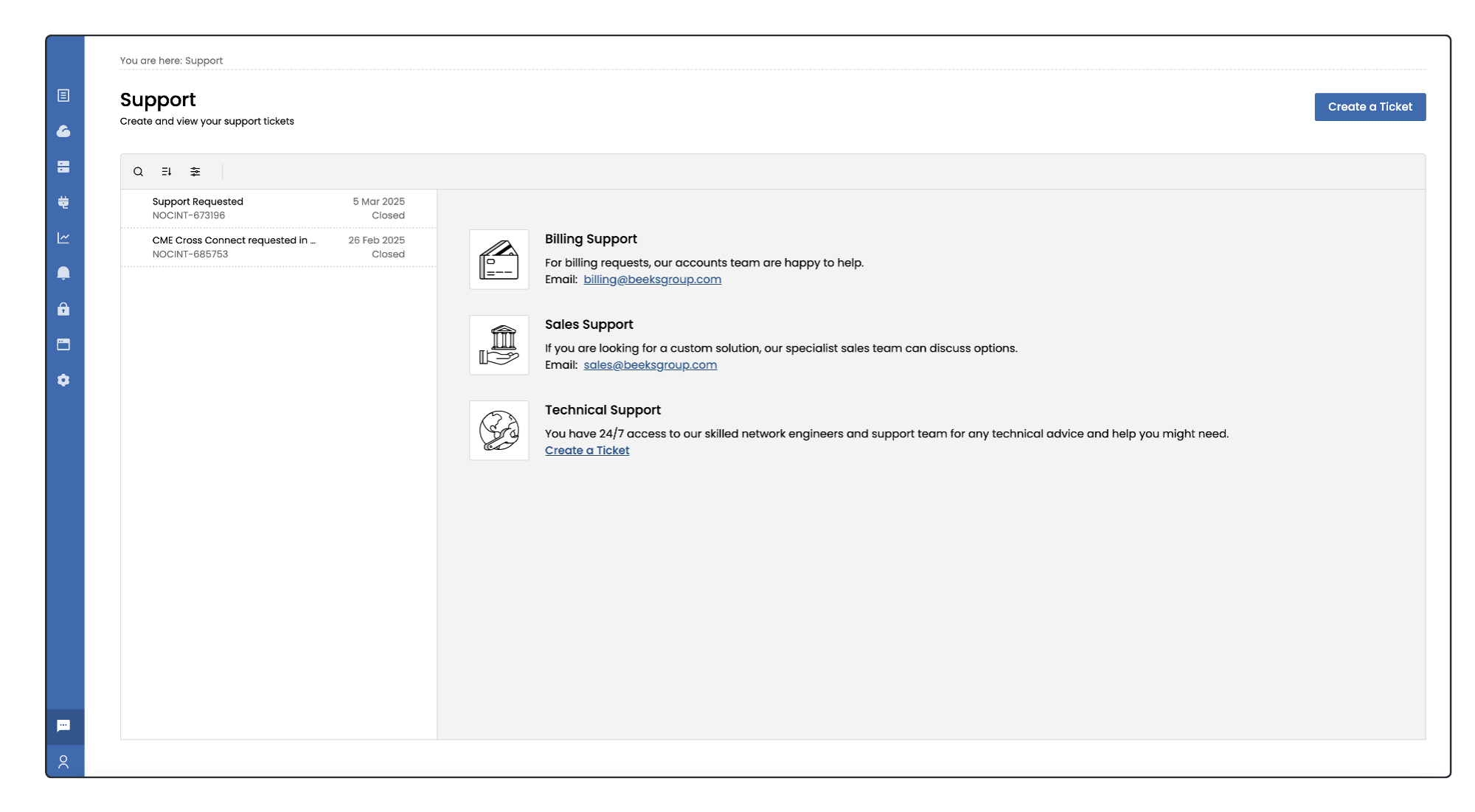Open the network plug sidebar icon
Viewport: 1475px width, 812px height.
[63, 202]
